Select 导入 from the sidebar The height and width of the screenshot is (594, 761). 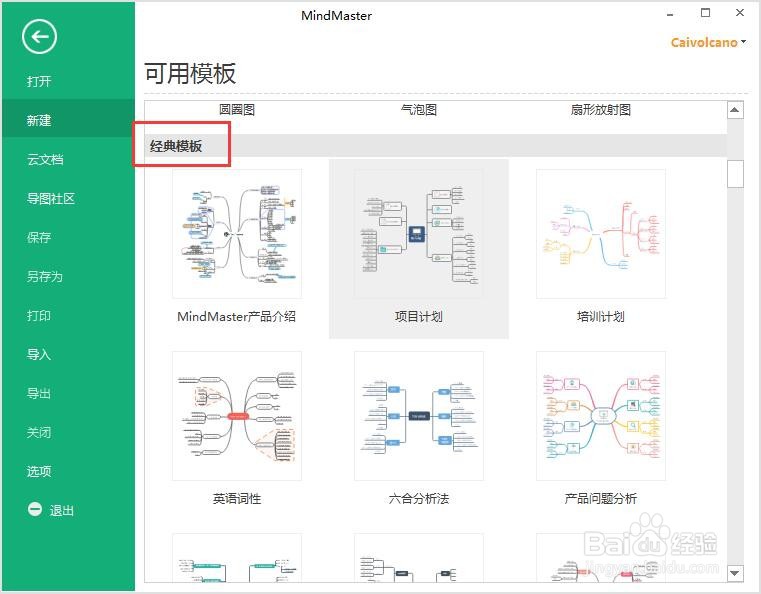click(x=39, y=354)
